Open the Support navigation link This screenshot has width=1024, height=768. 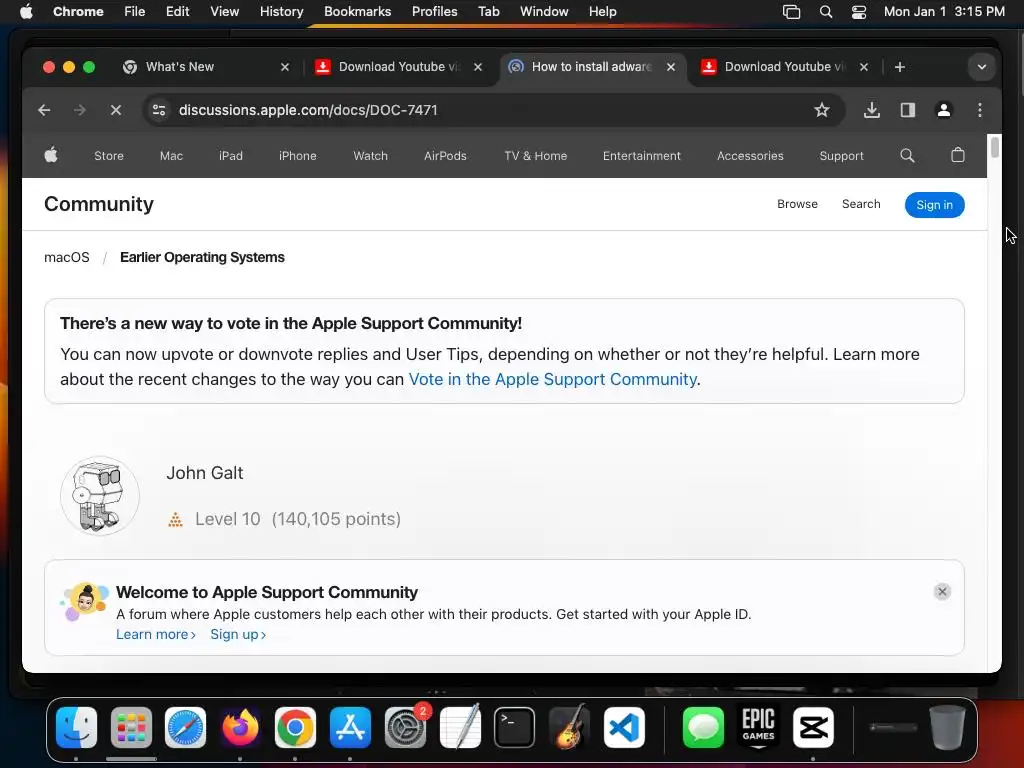[841, 156]
